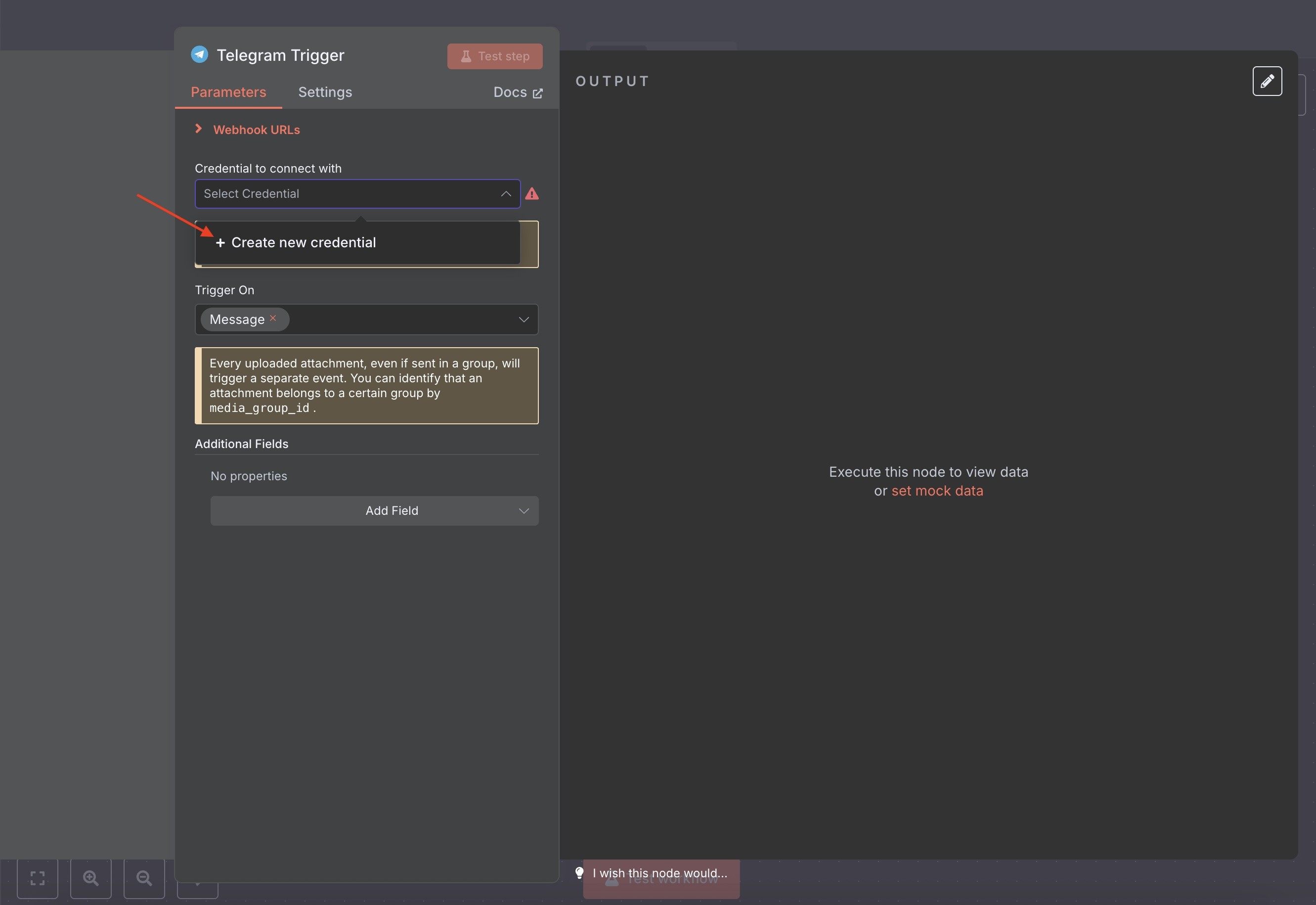Click the No properties text
The width and height of the screenshot is (1316, 905).
249,476
